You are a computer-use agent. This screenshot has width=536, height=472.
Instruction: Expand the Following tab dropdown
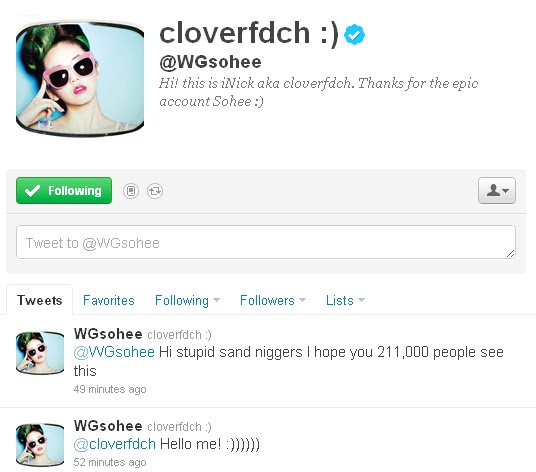pyautogui.click(x=187, y=300)
